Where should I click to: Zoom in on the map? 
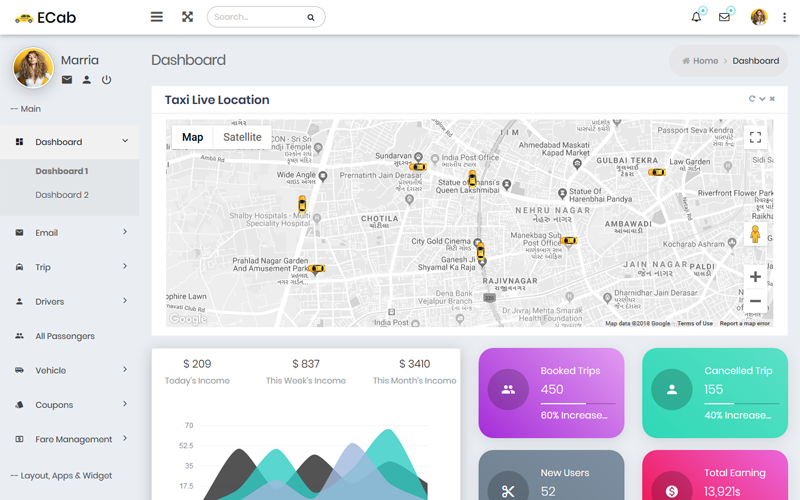pos(755,277)
